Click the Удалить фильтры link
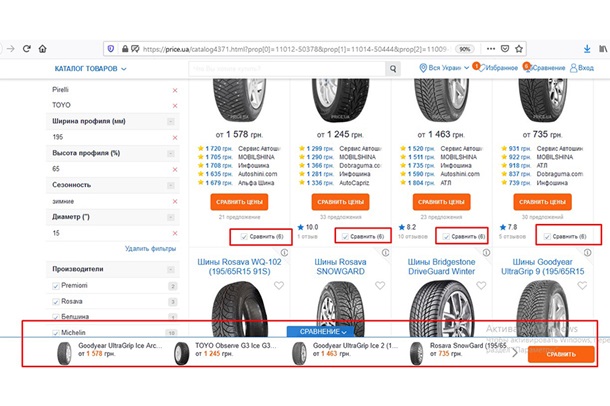The image size is (610, 406). point(150,248)
